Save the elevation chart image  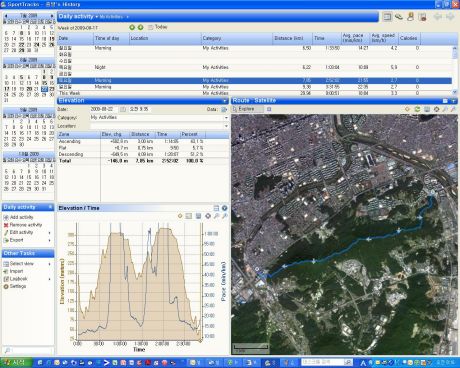(198, 216)
